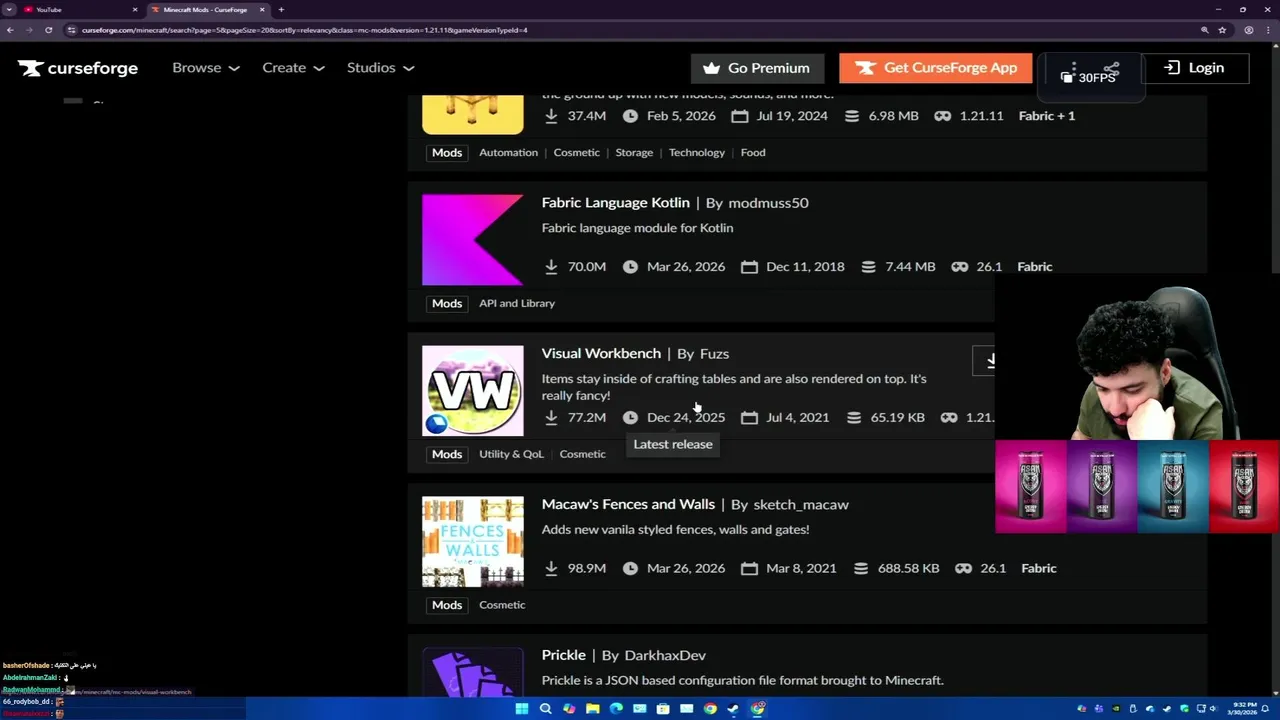
Task: Click the Storage category tag
Action: pos(634,152)
